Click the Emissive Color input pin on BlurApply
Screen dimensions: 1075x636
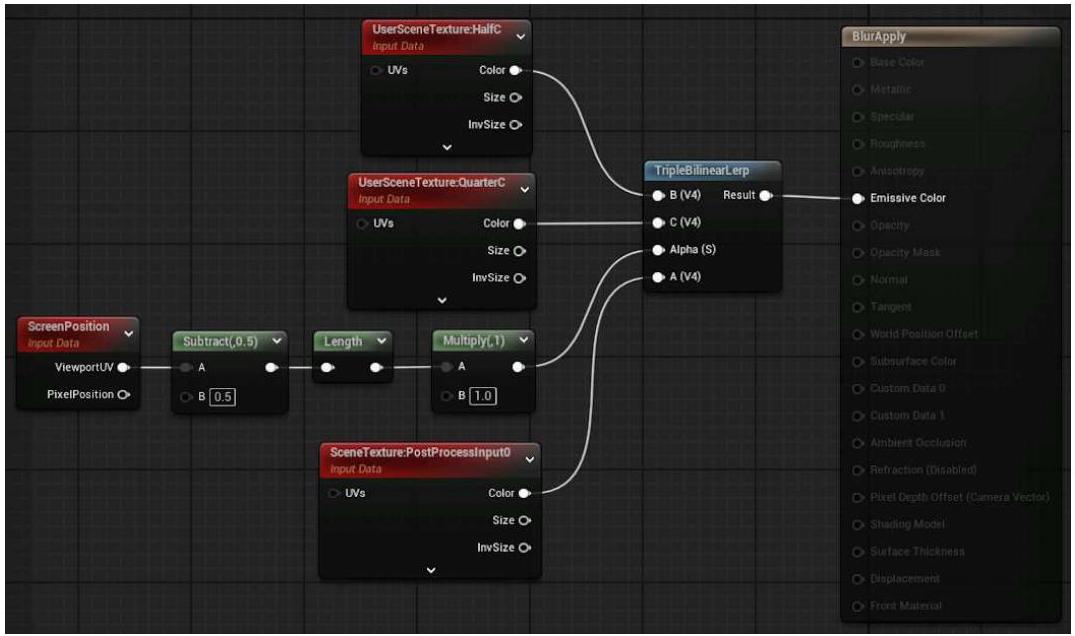(857, 198)
